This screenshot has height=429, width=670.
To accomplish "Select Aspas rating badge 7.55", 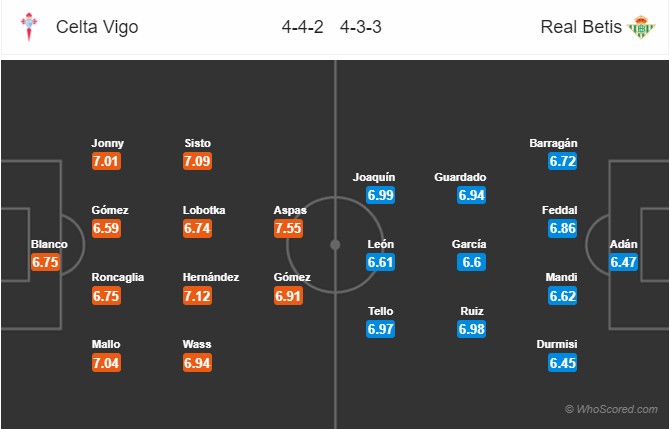I will pyautogui.click(x=288, y=228).
